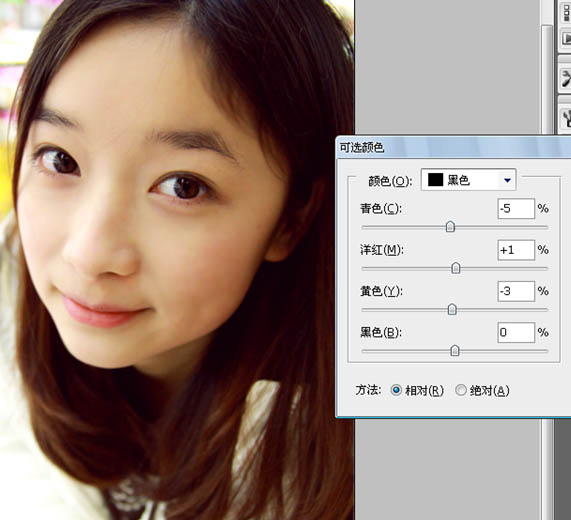Select the 绝对 (Absolute) method radio button
The height and width of the screenshot is (520, 571).
click(460, 390)
